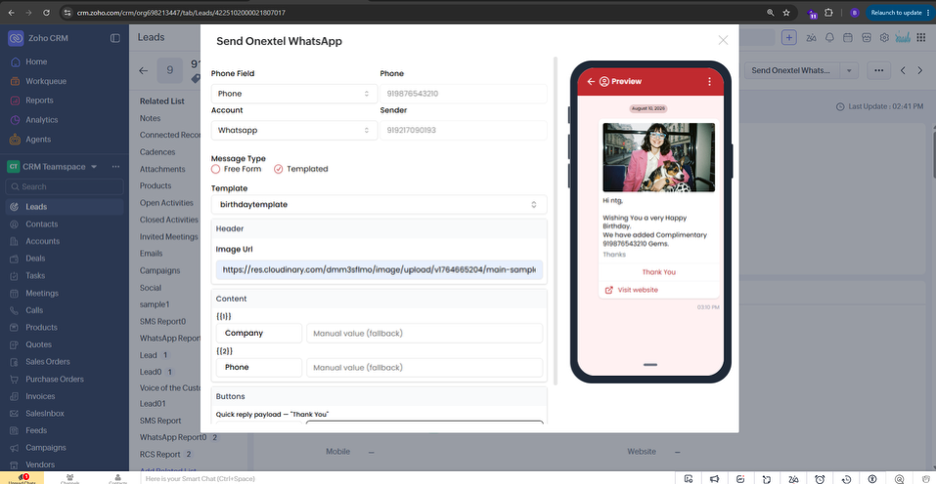Open the Company field selector for {{1}}

click(x=259, y=333)
